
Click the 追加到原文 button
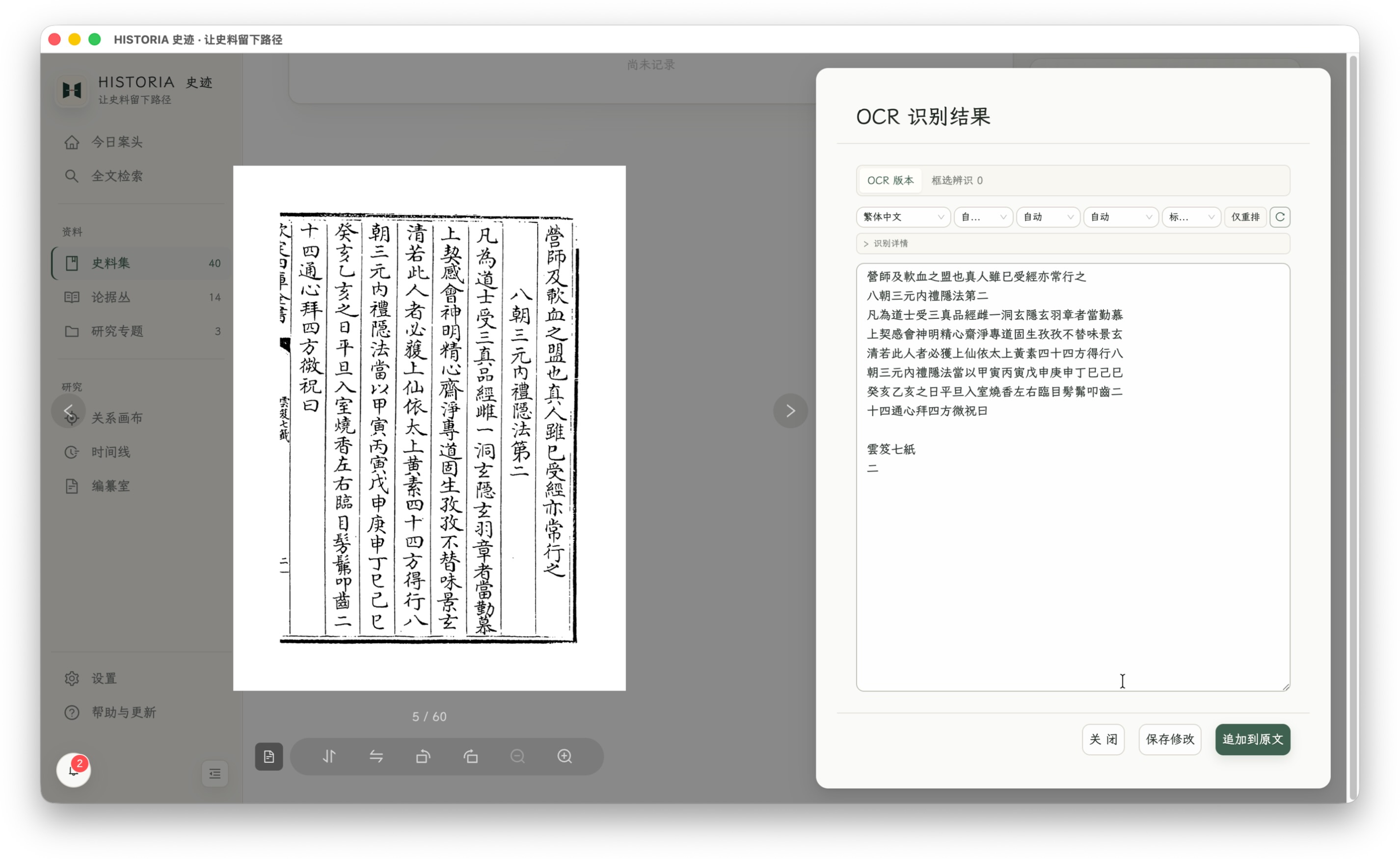point(1252,739)
